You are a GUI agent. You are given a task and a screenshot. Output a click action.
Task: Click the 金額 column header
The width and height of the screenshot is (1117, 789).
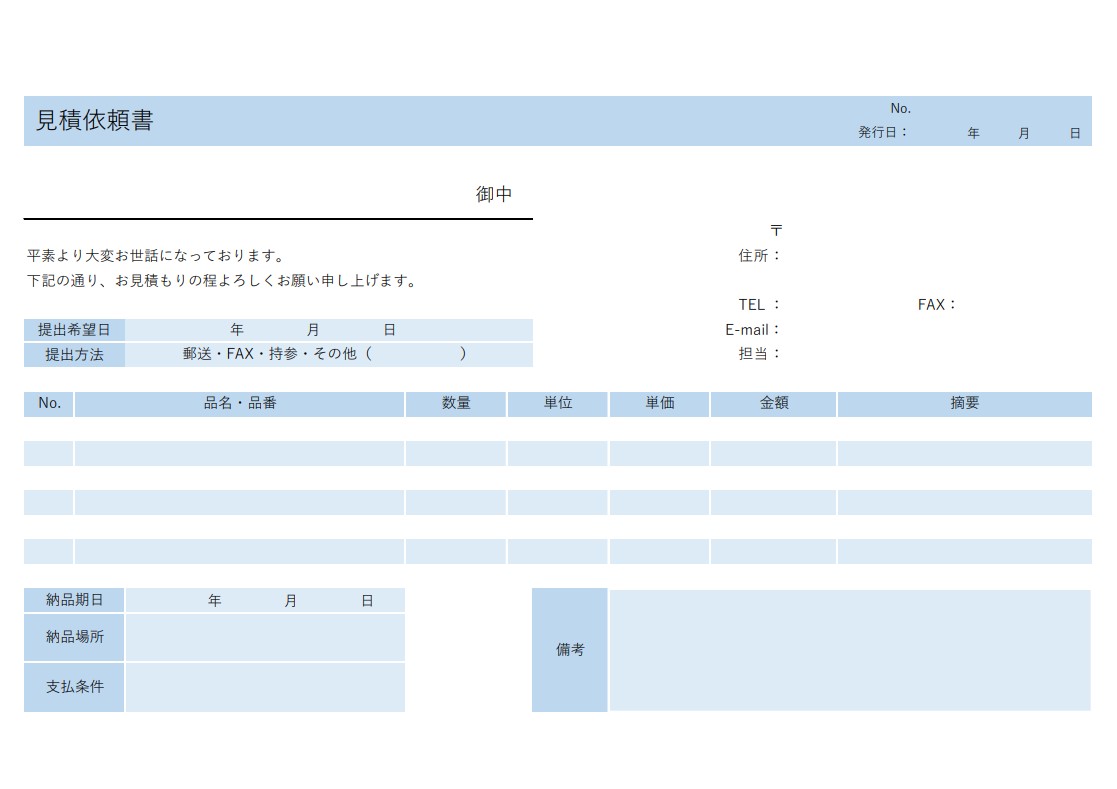(x=773, y=404)
